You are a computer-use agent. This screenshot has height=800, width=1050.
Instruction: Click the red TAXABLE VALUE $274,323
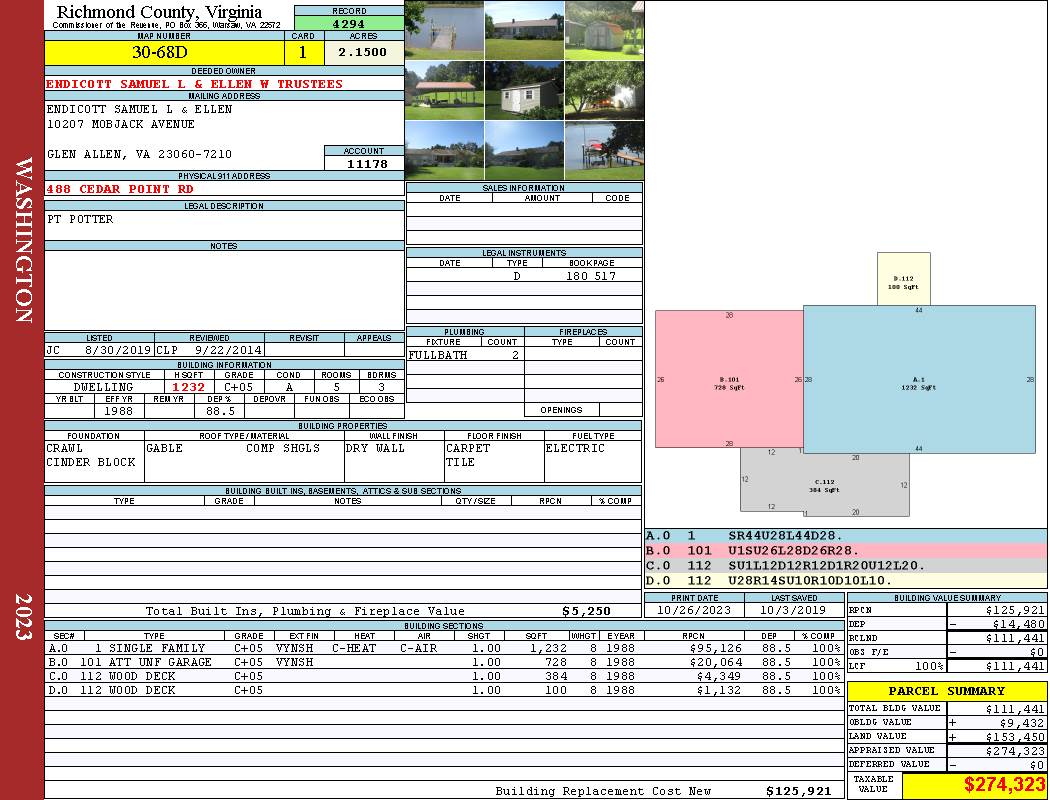pyautogui.click(x=1004, y=785)
